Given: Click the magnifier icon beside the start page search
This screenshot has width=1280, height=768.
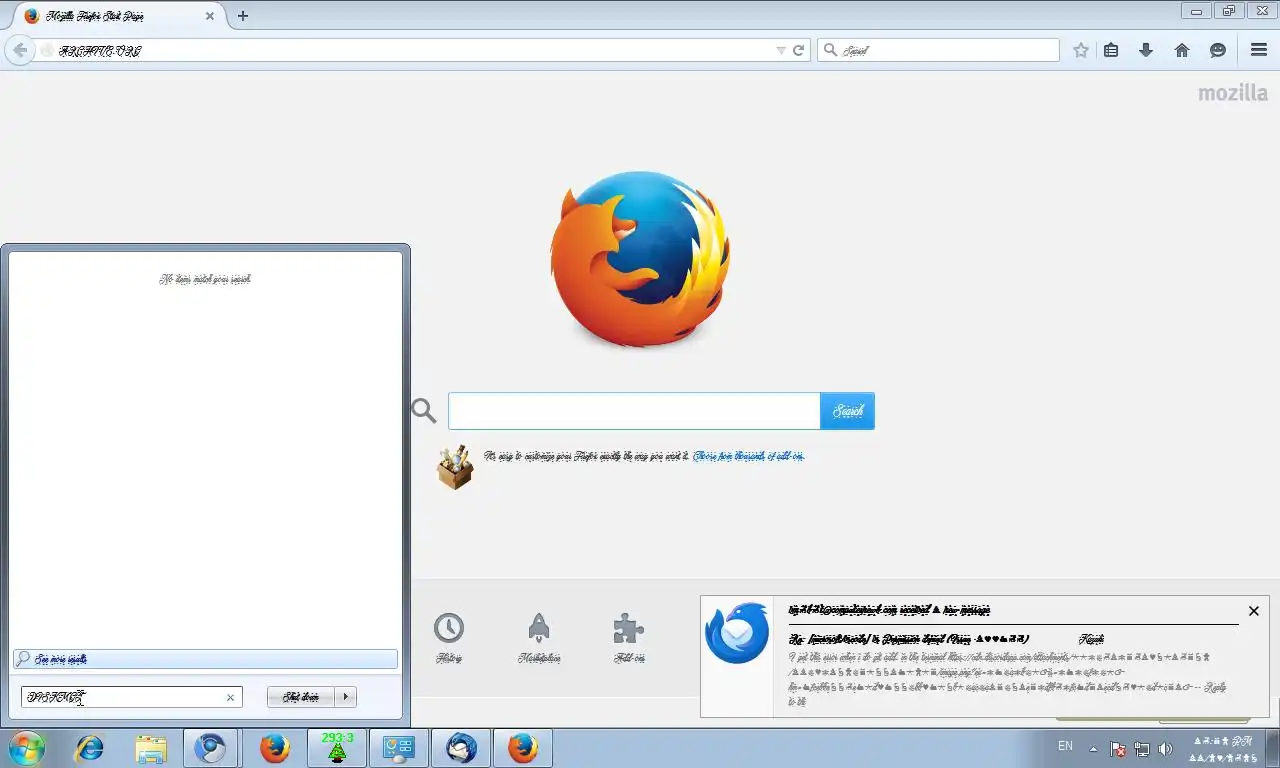Looking at the screenshot, I should tap(424, 411).
